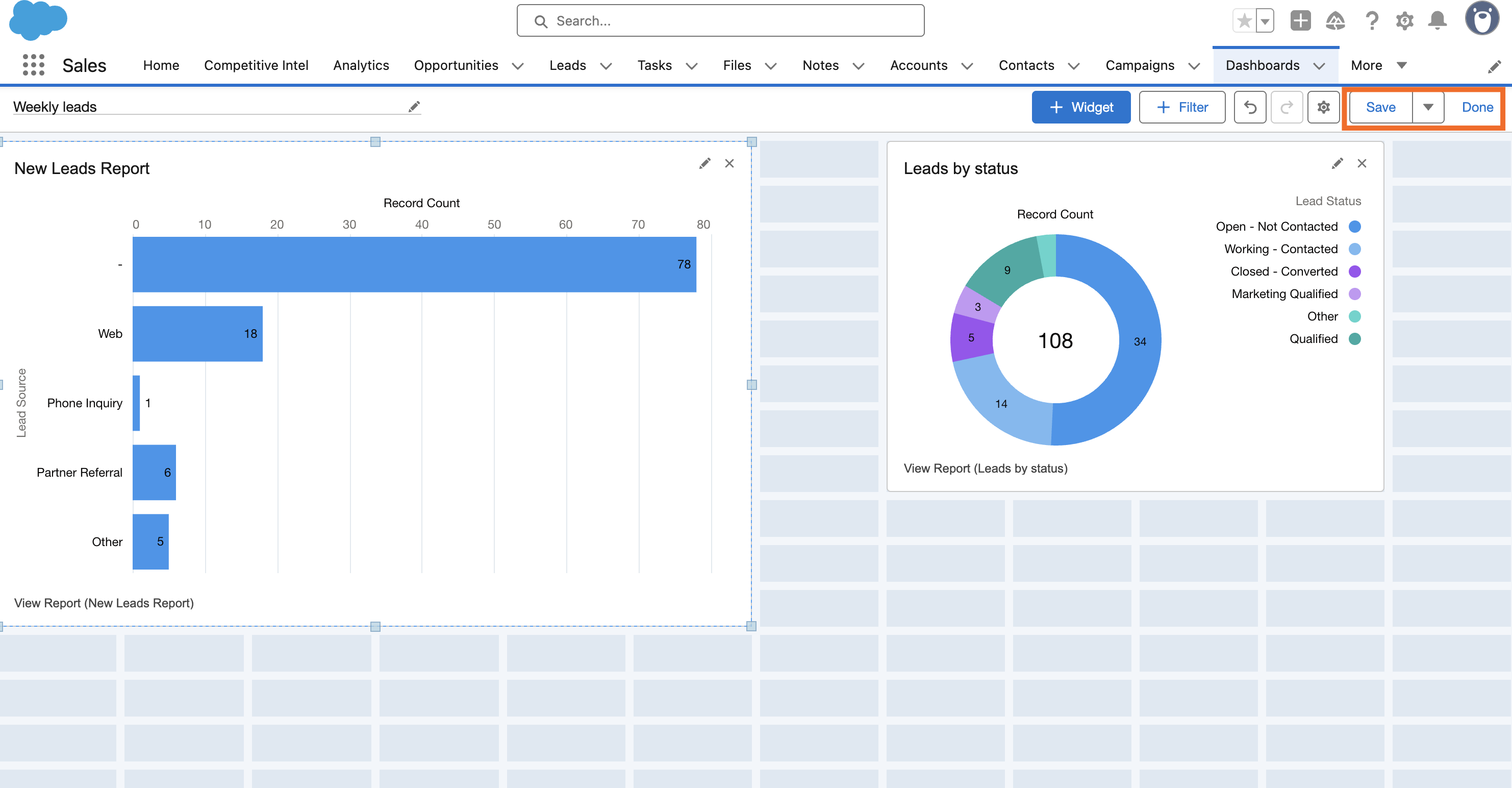Click the Salesforce cloud logo
Screen dimensions: 1512x788
(x=38, y=20)
